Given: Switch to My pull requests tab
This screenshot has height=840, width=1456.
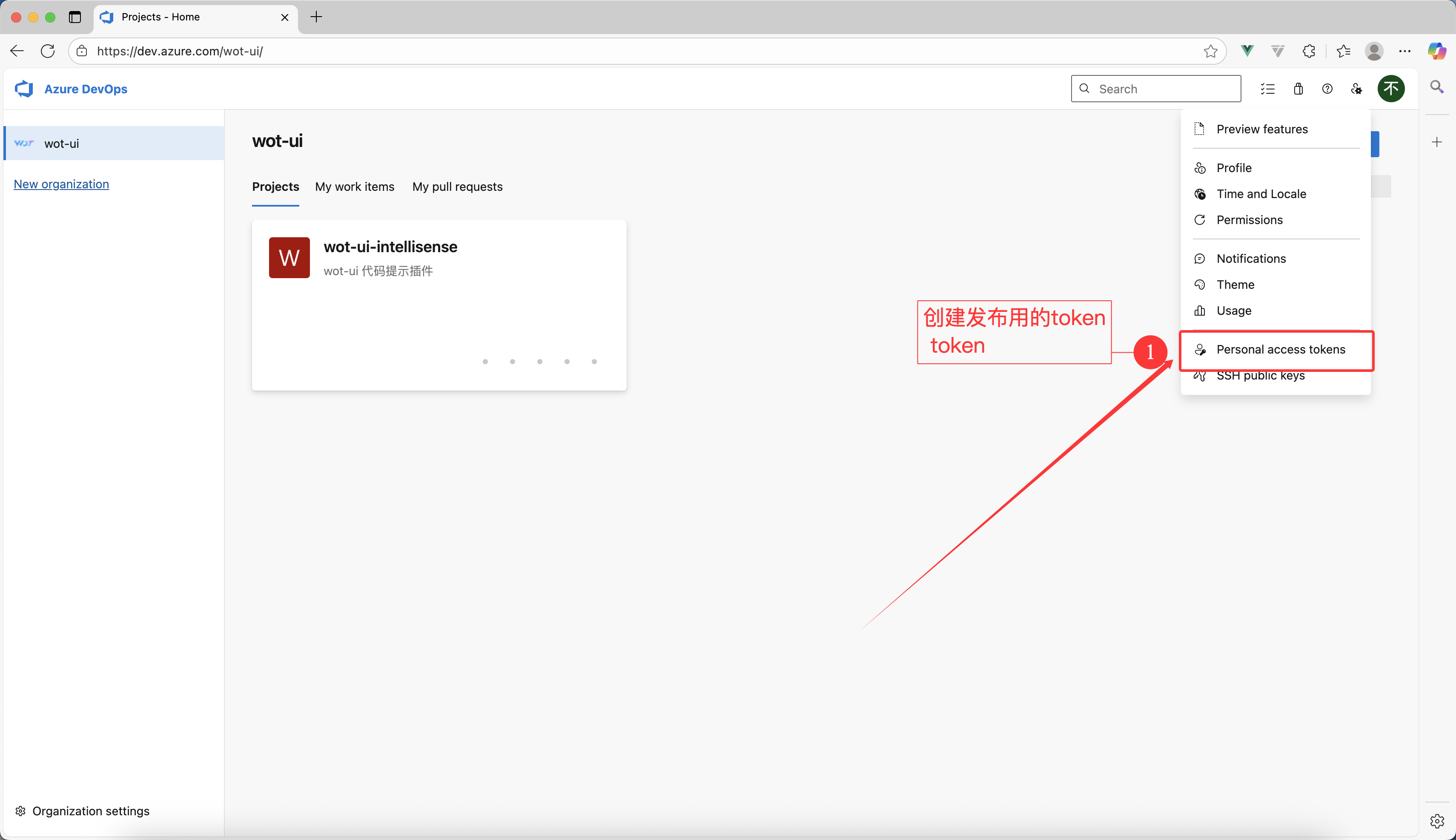Looking at the screenshot, I should pyautogui.click(x=457, y=187).
